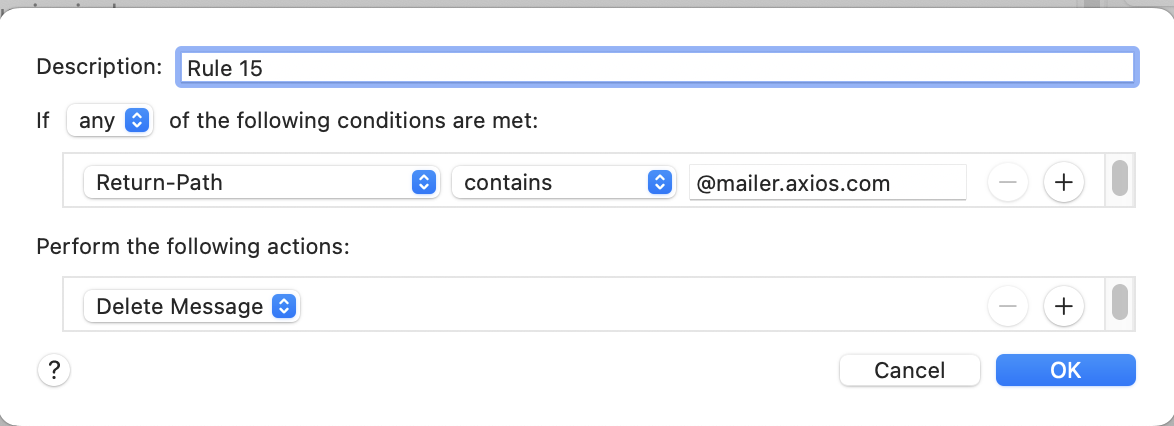Open the any/all conditions dropdown
This screenshot has width=1174, height=426.
pos(108,121)
